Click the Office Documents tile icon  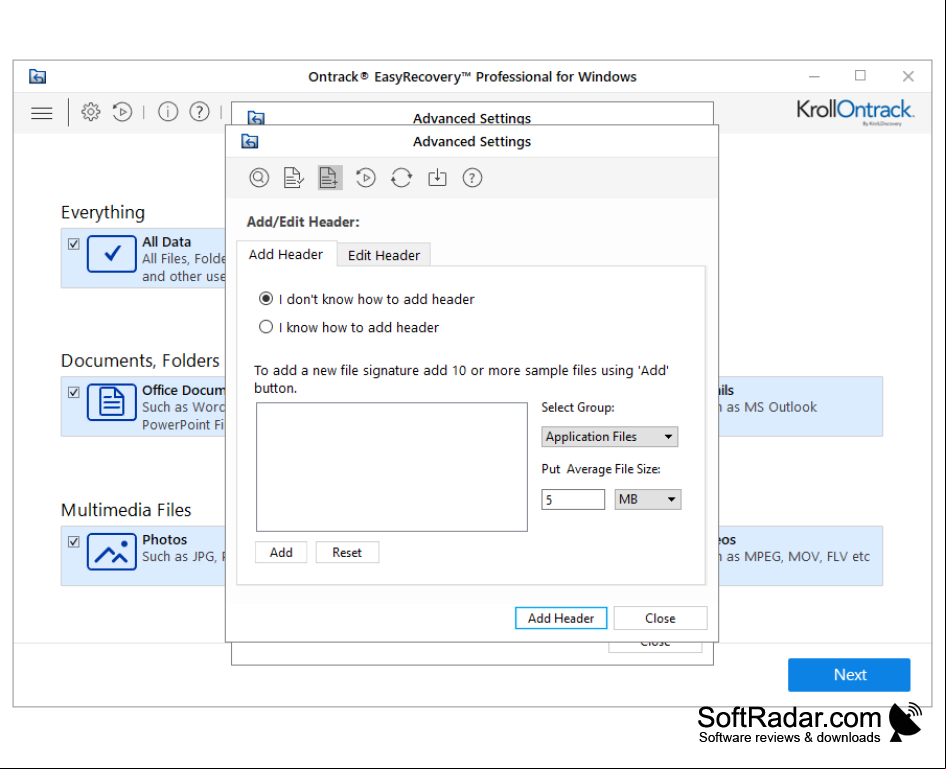[x=112, y=402]
